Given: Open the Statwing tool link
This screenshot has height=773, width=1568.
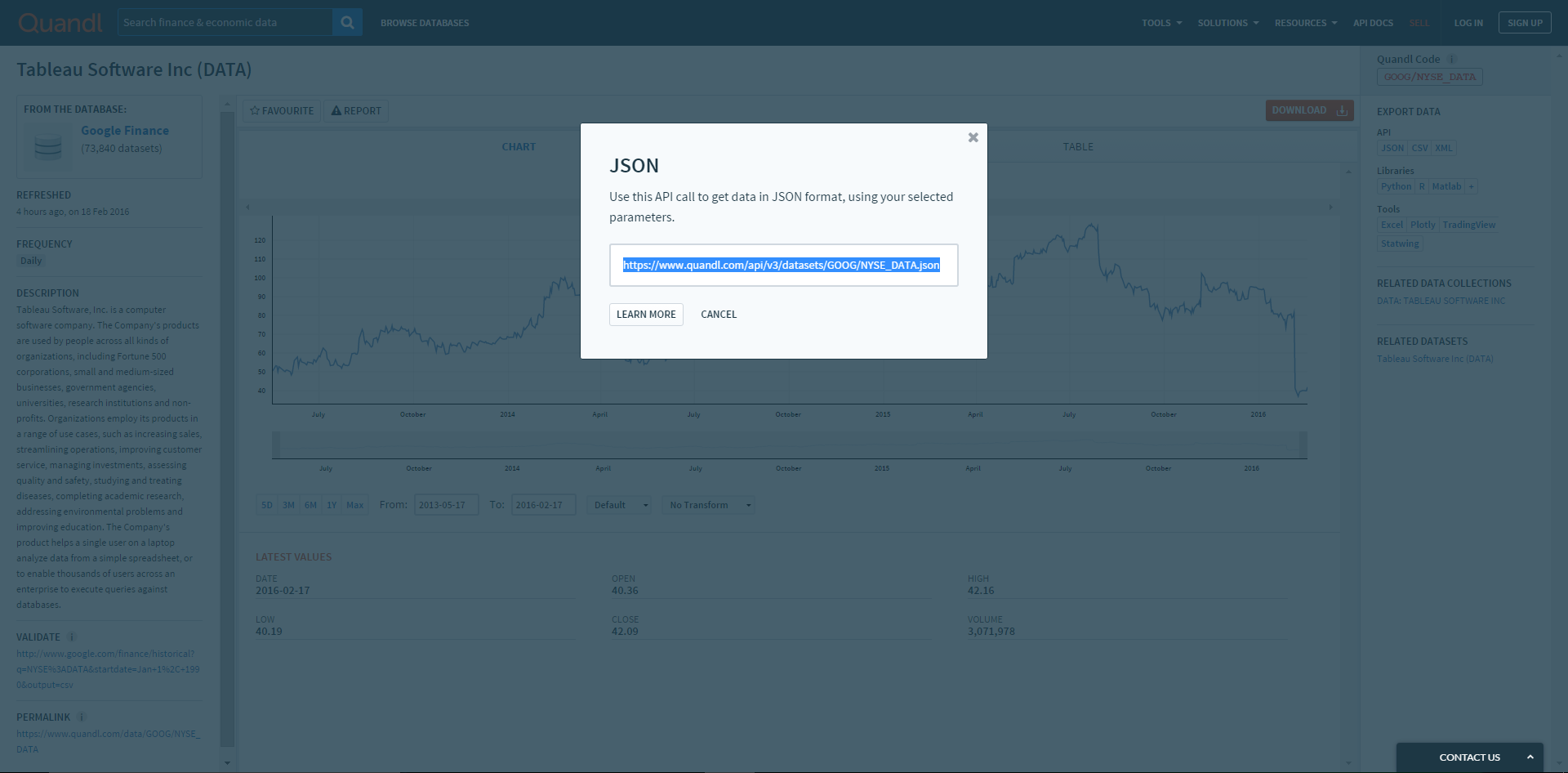Looking at the screenshot, I should tap(1400, 244).
